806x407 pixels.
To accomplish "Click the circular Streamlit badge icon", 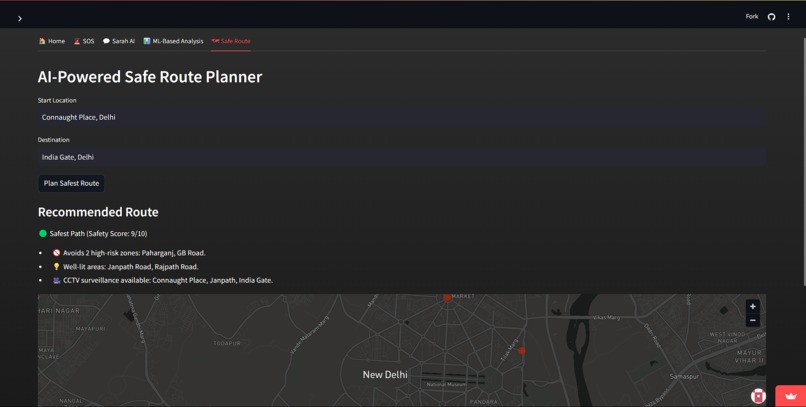I will pos(758,396).
